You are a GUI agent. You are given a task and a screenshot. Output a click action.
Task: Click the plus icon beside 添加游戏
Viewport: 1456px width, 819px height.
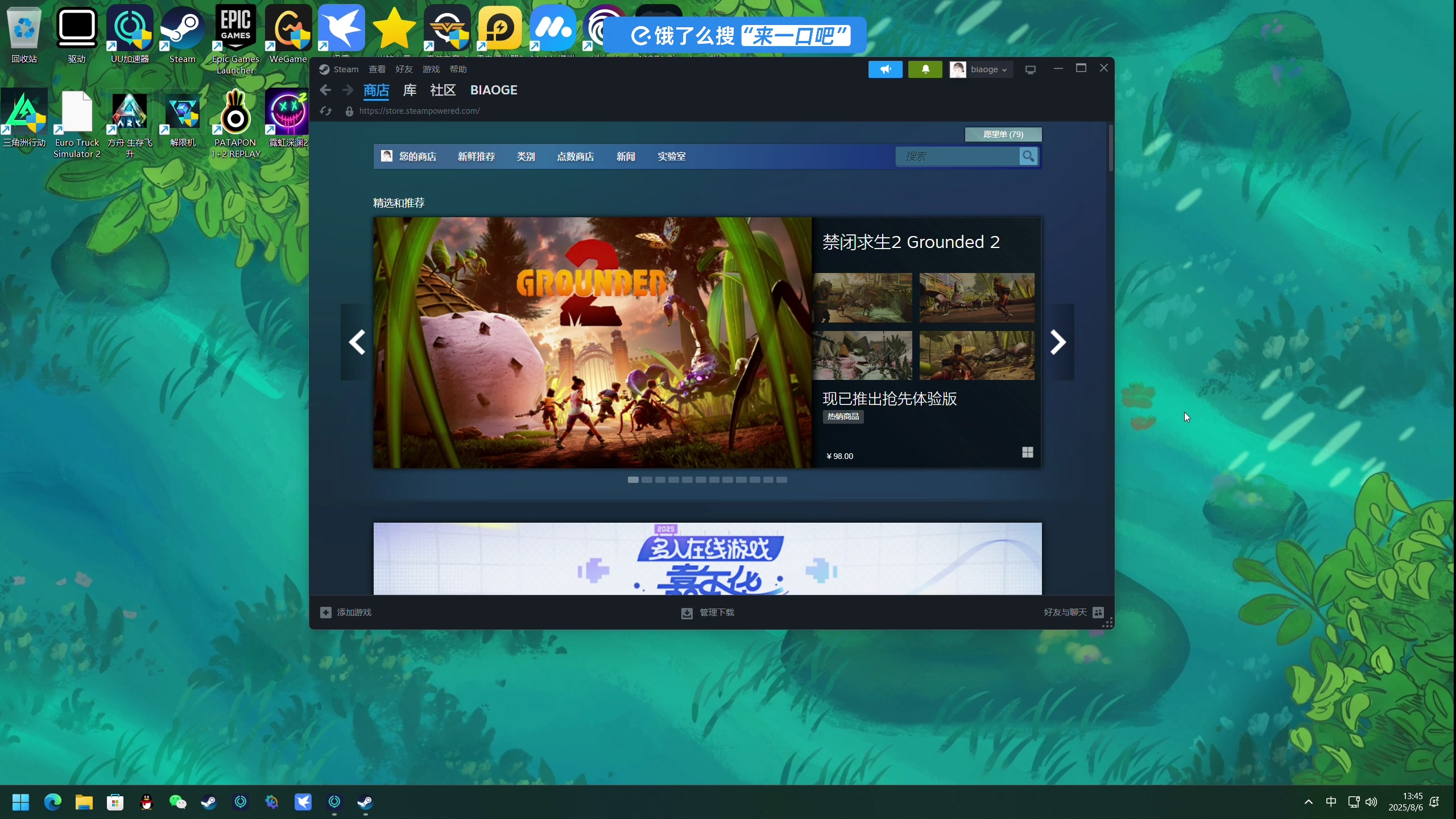coord(325,613)
